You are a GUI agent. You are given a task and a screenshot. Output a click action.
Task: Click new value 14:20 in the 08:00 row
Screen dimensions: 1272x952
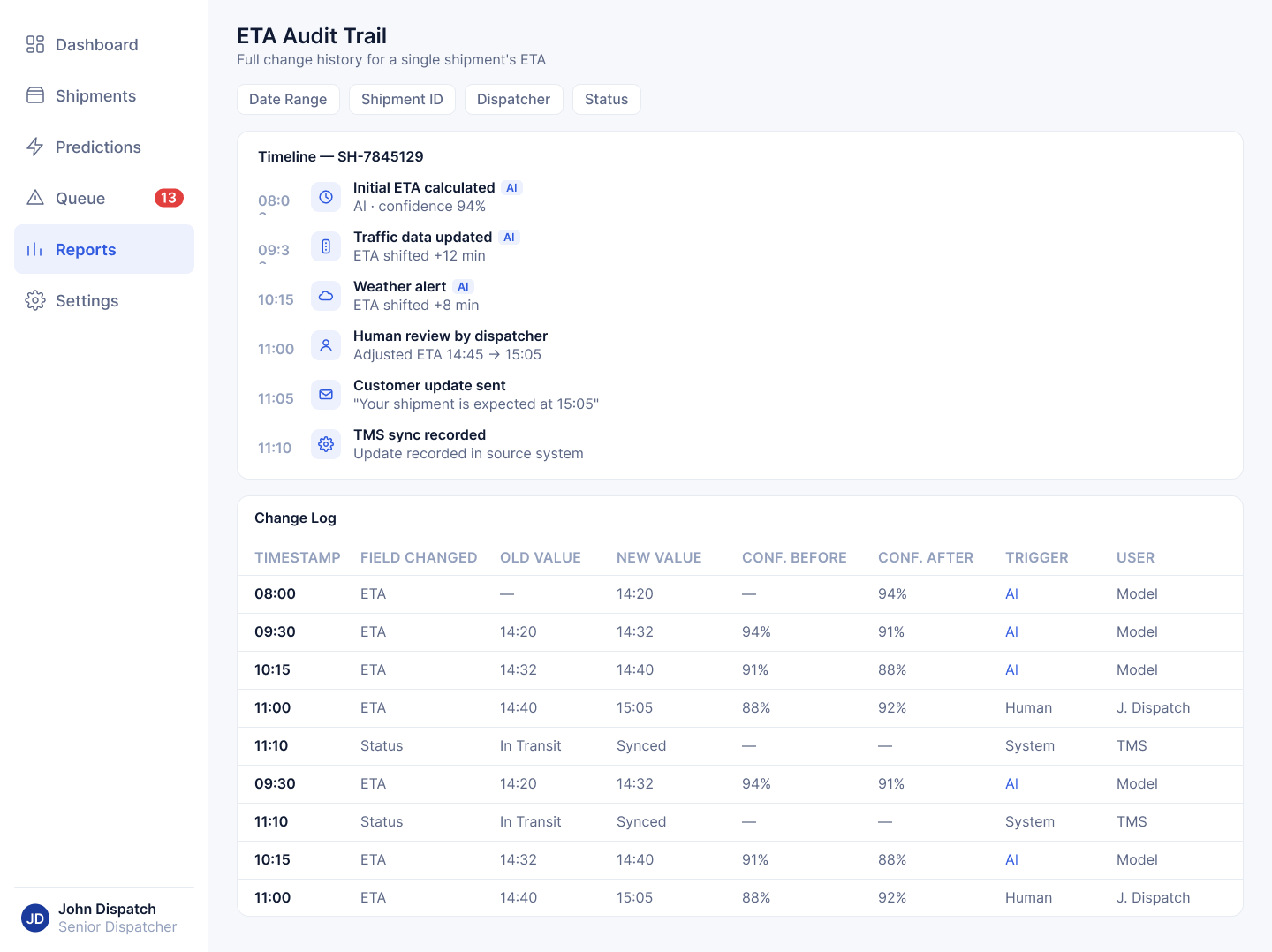[635, 593]
